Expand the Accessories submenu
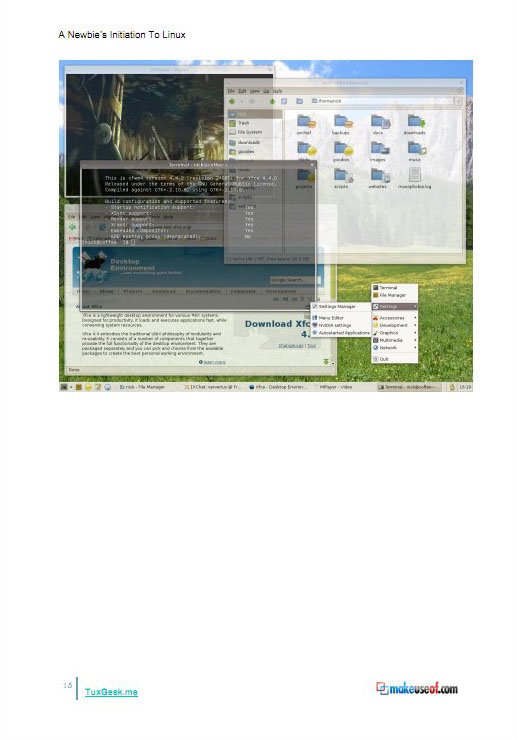Screen dimensions: 518x740 click(x=394, y=318)
